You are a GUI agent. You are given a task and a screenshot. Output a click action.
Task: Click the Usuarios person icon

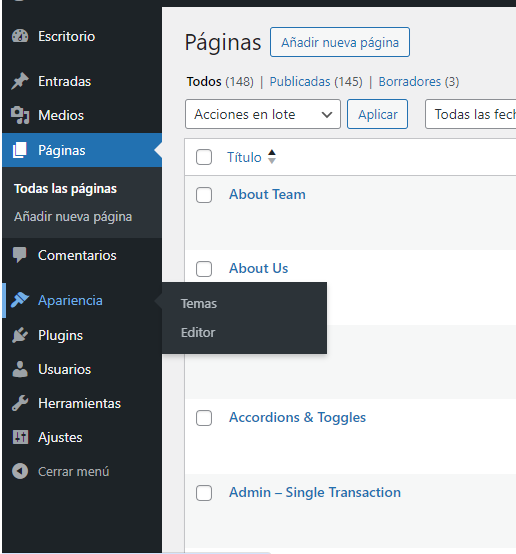pyautogui.click(x=20, y=369)
